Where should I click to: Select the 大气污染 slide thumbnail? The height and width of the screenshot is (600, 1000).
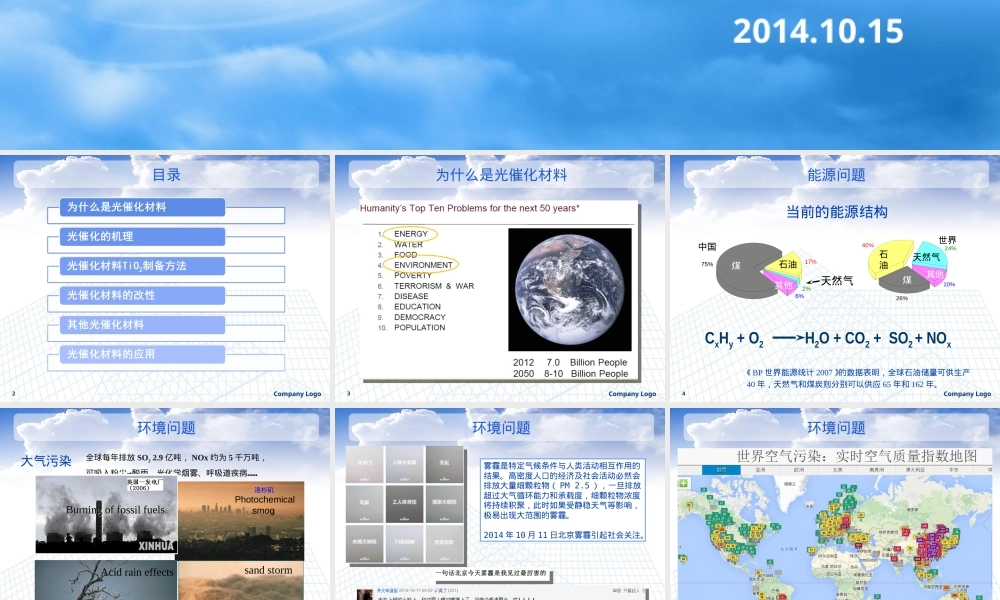(x=165, y=504)
